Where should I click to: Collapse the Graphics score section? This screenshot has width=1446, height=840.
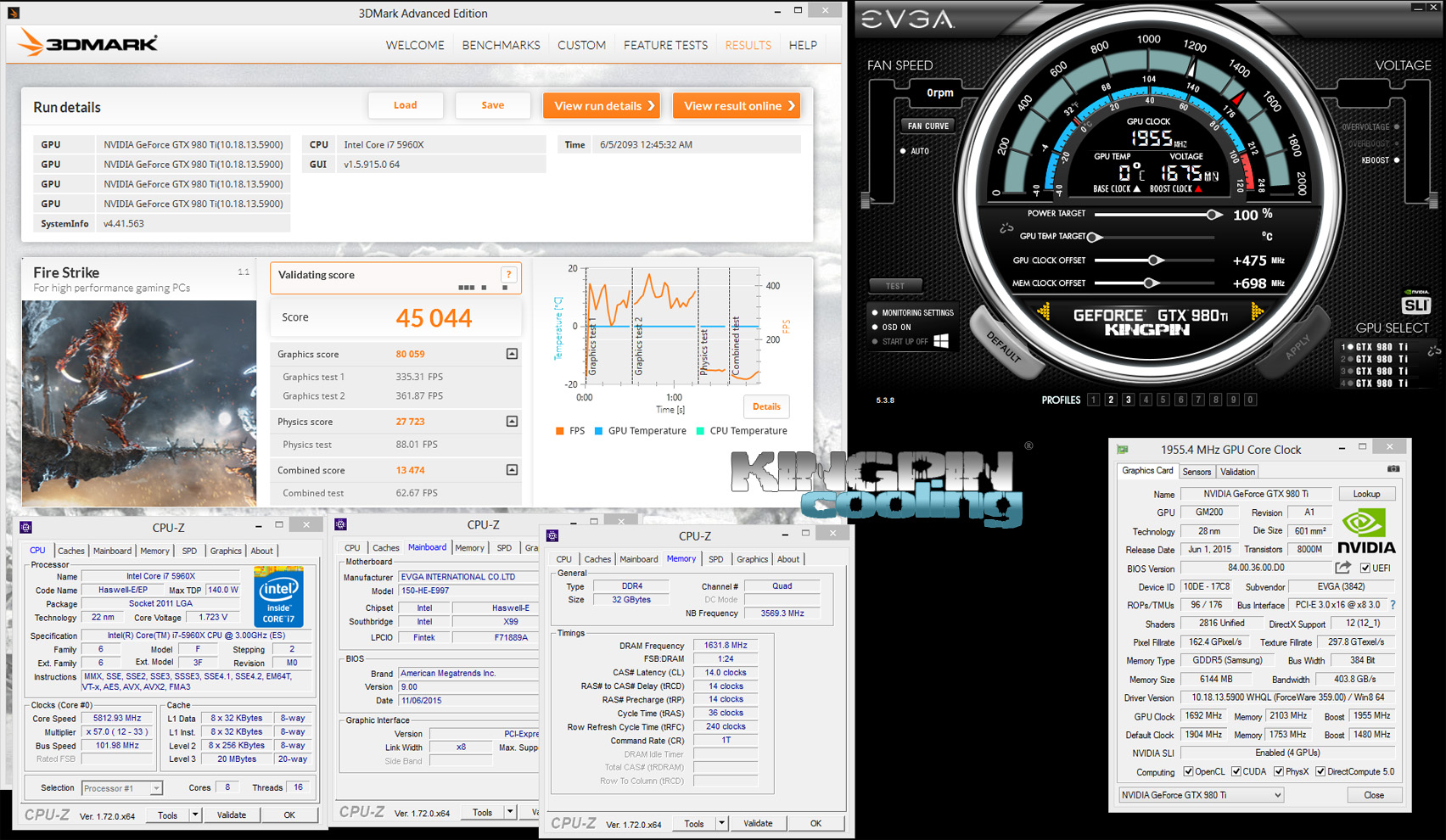click(x=512, y=354)
